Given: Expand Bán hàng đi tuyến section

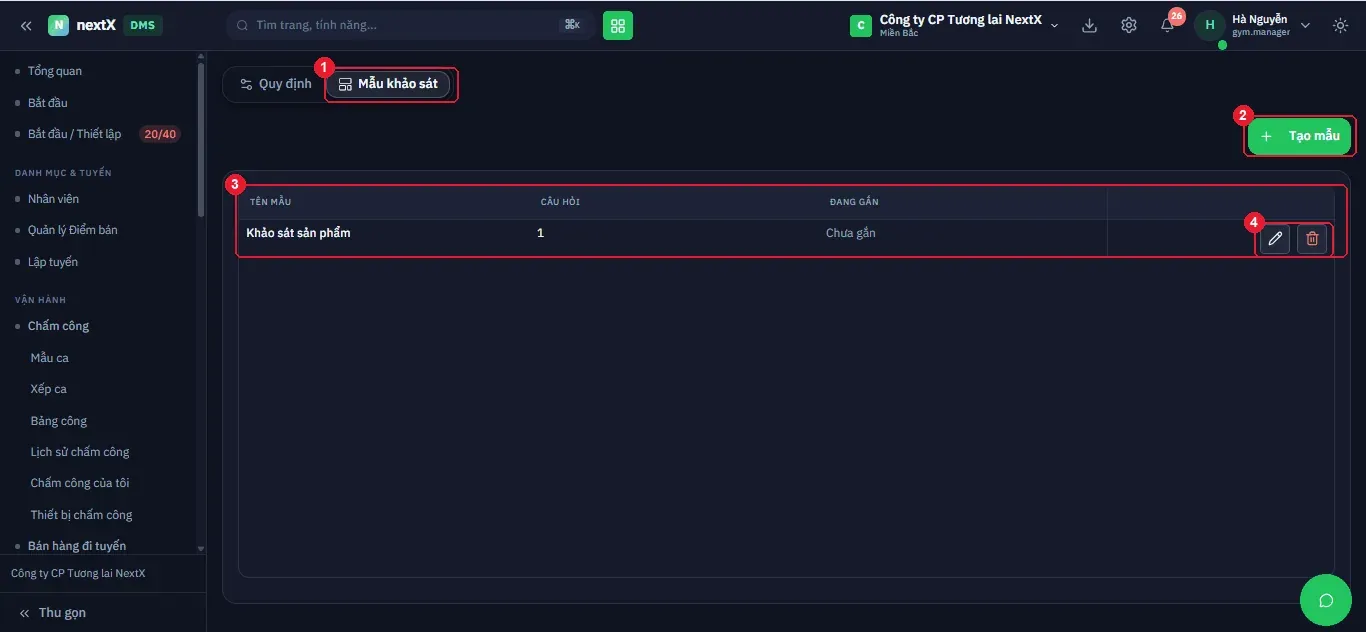Looking at the screenshot, I should pyautogui.click(x=77, y=546).
